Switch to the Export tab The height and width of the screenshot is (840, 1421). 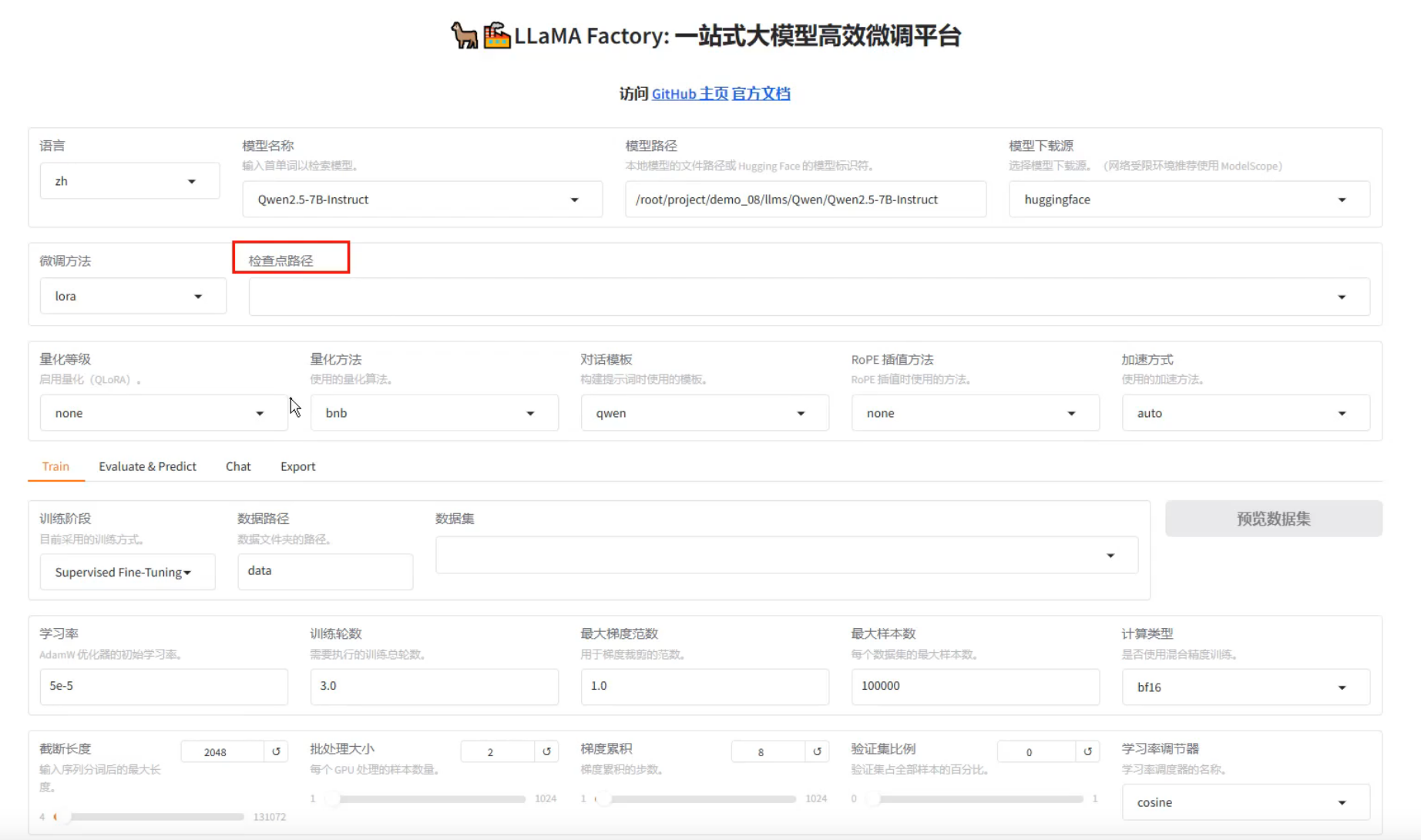(x=297, y=466)
